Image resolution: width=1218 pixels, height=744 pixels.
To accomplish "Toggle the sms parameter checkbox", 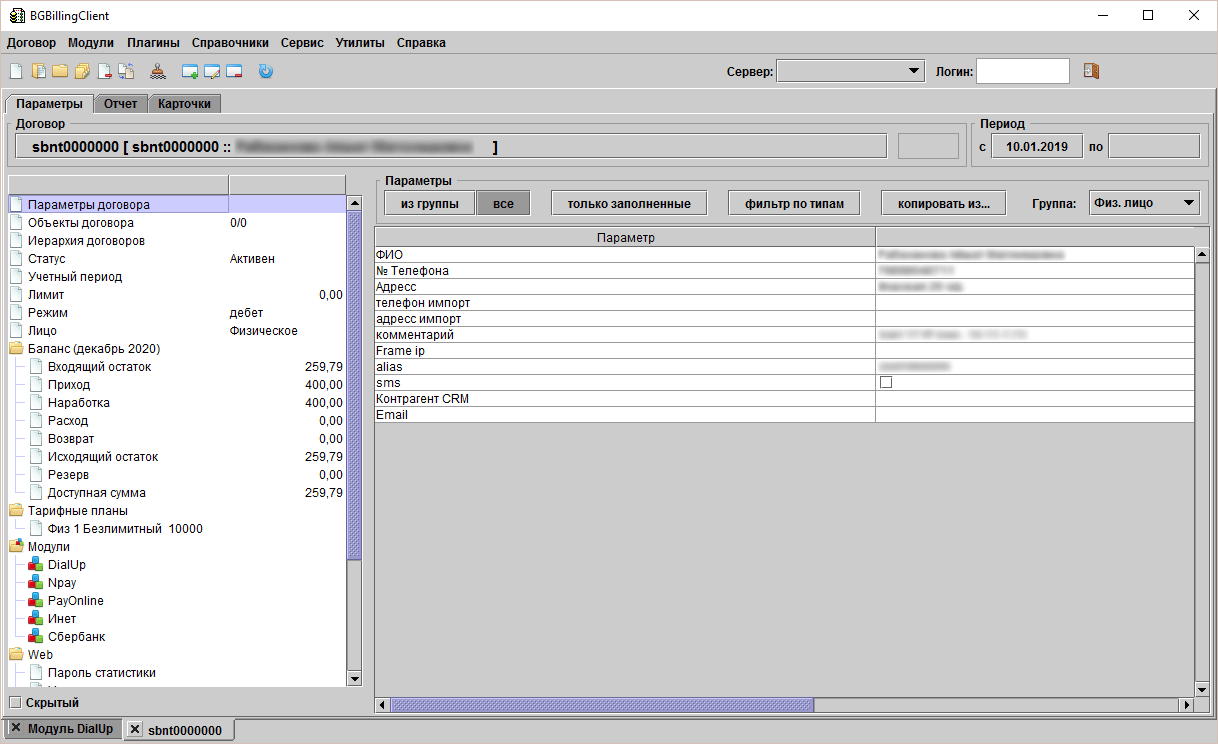I will pos(885,383).
